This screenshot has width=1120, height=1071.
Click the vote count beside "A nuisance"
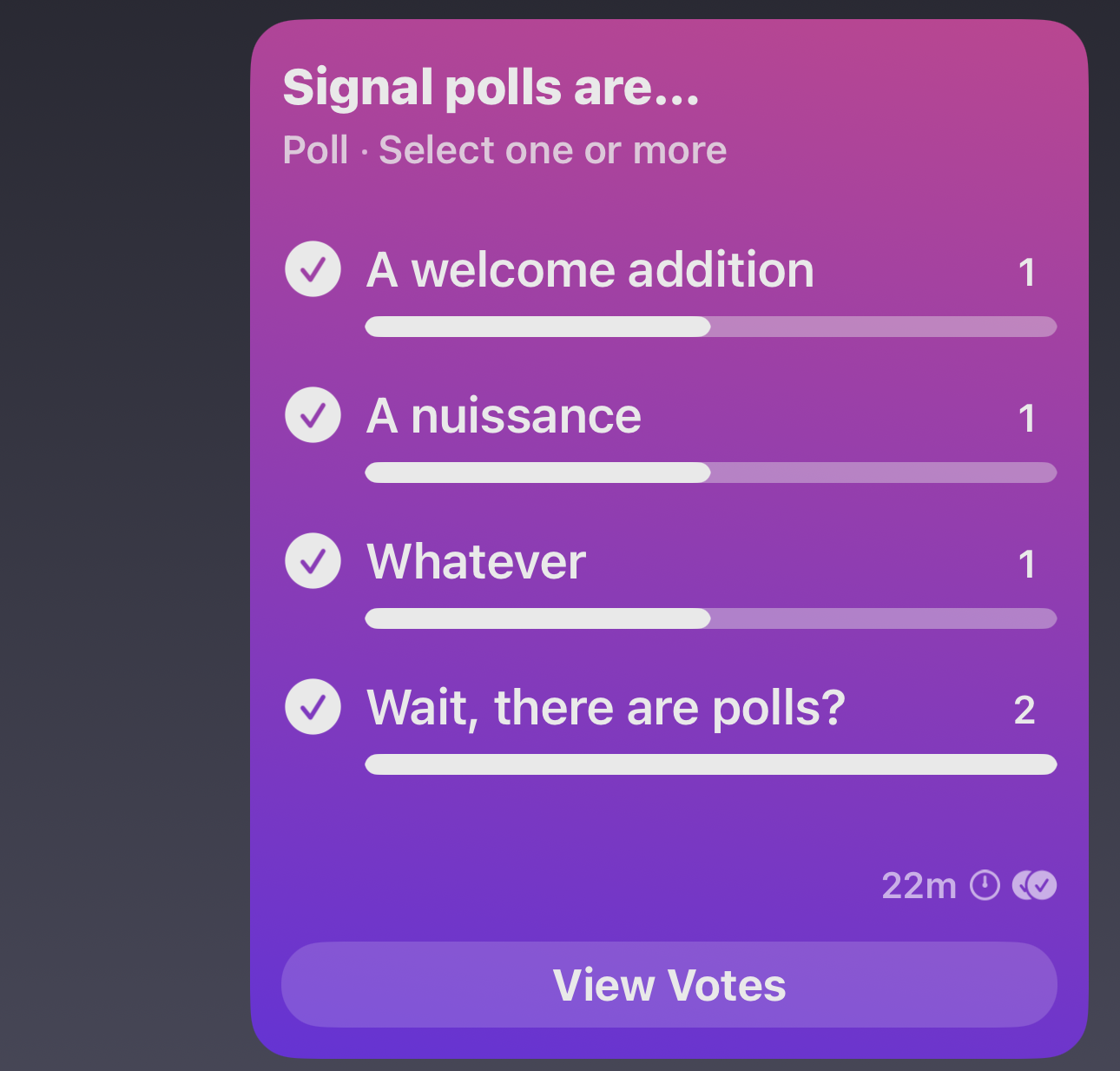click(1026, 419)
